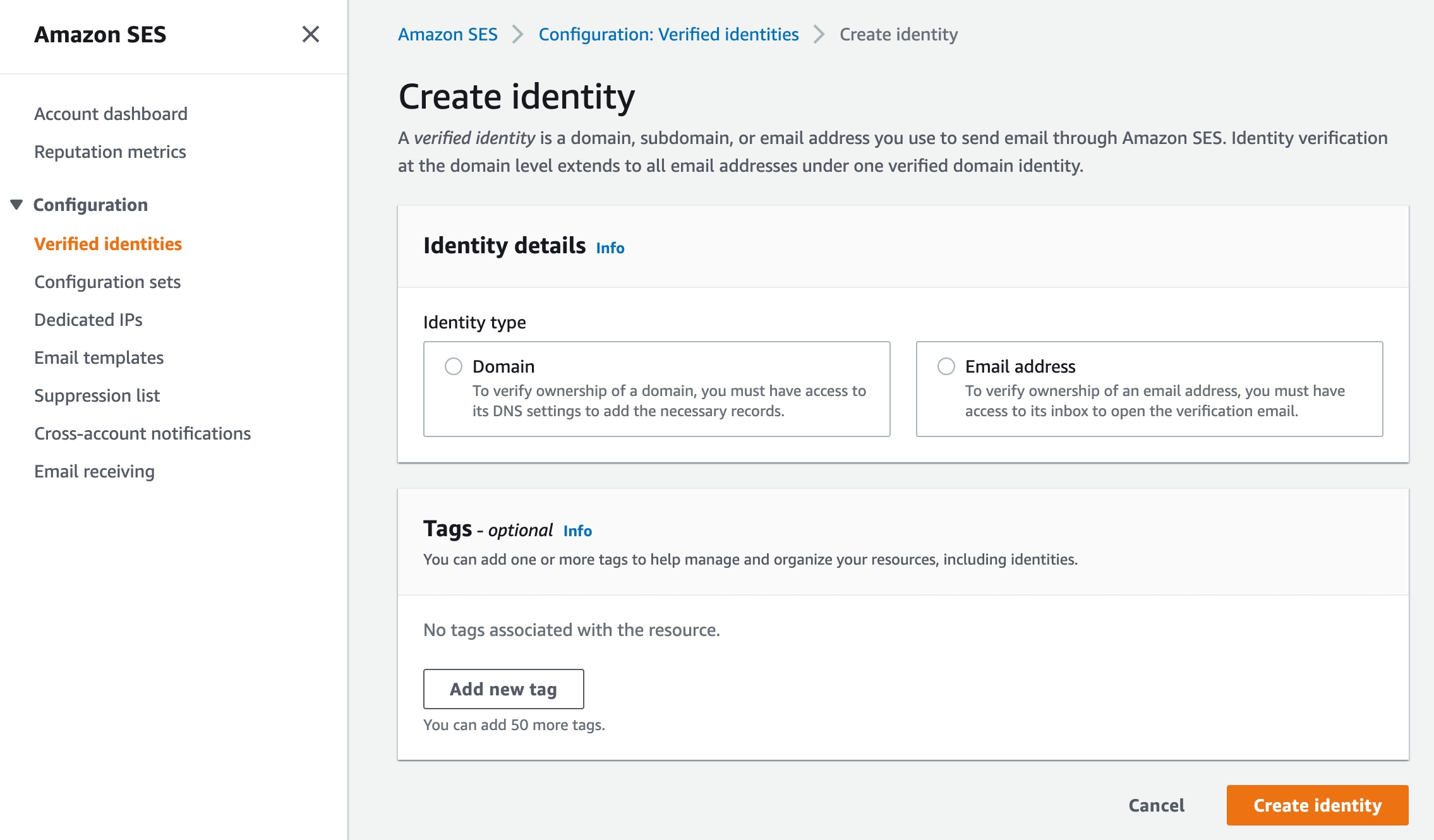Open Dedicated IPs section
Image resolution: width=1434 pixels, height=840 pixels.
click(x=88, y=320)
